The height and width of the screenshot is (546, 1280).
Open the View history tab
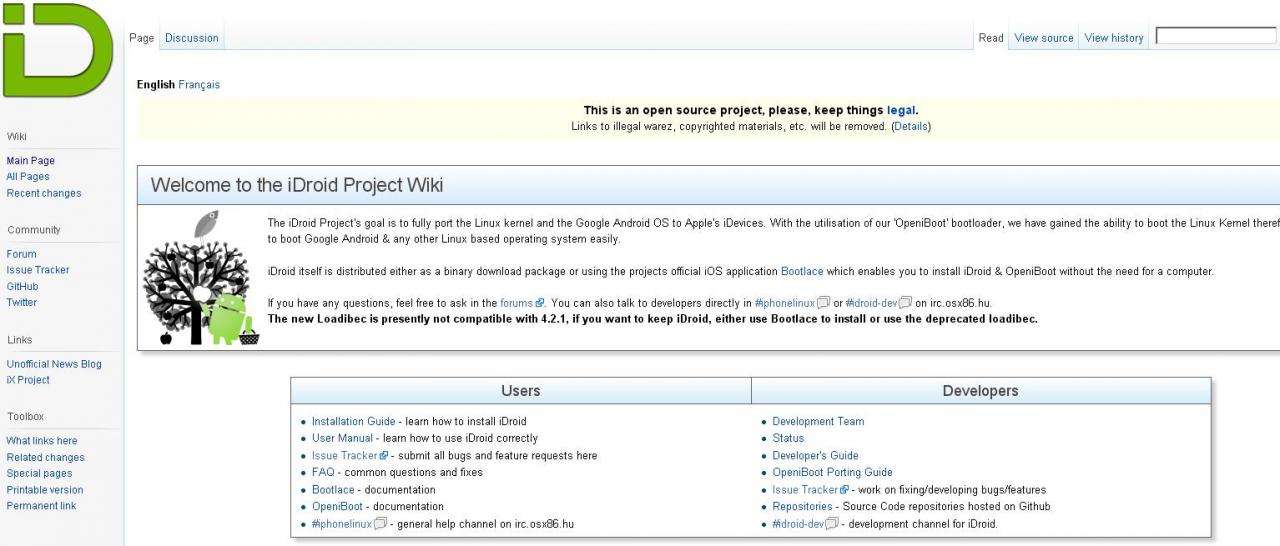pos(1114,38)
